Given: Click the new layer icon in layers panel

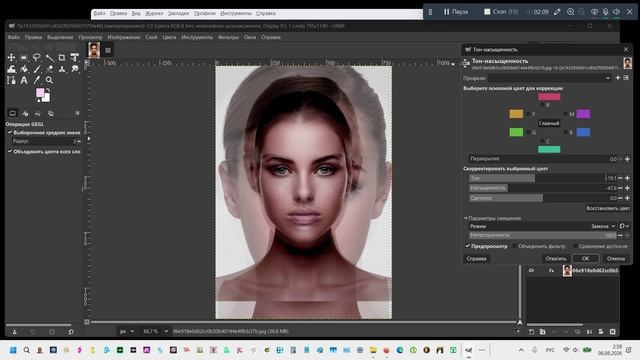Looking at the screenshot, I should pyautogui.click(x=531, y=332).
